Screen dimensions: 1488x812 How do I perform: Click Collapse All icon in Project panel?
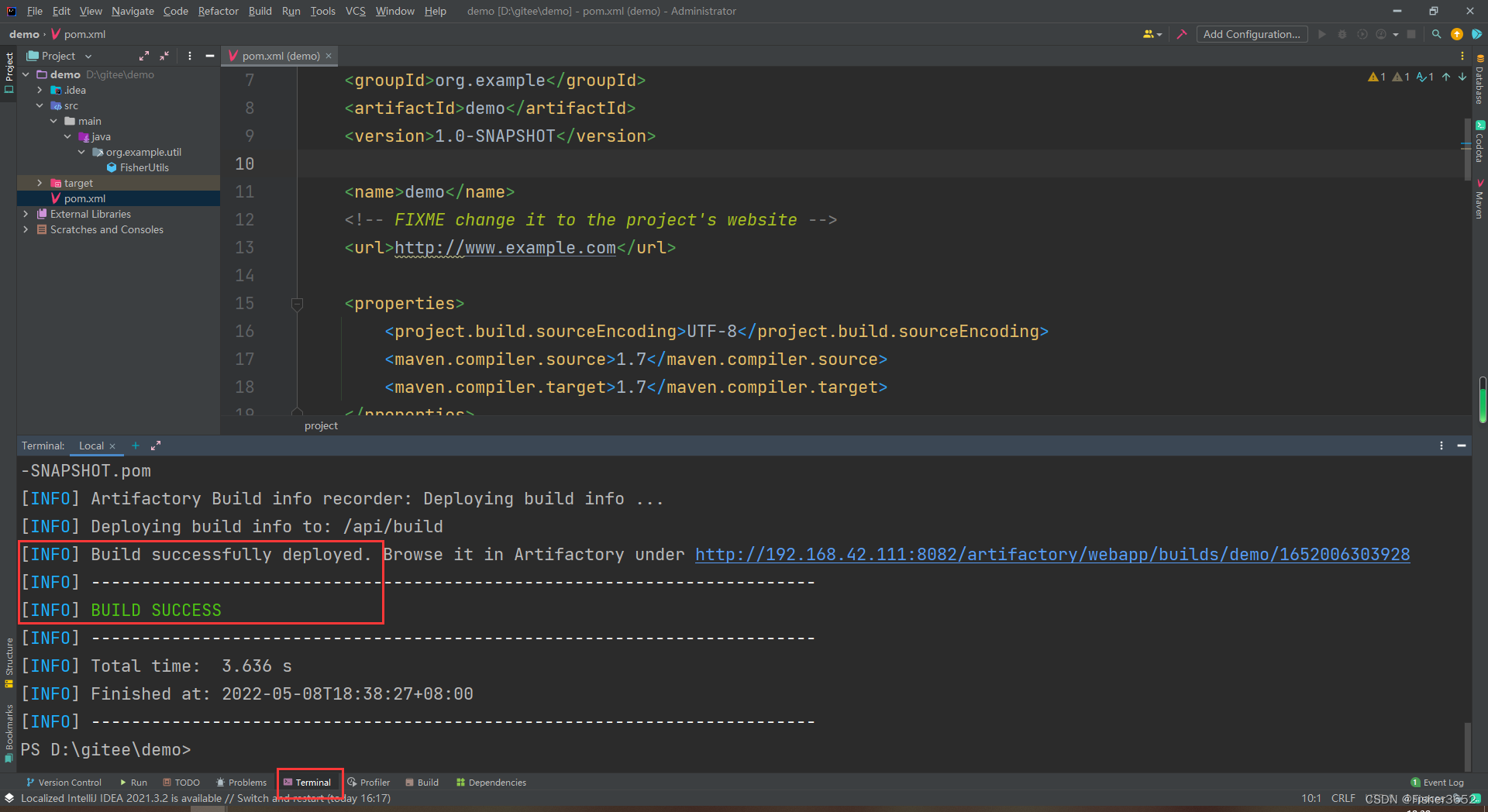point(164,56)
